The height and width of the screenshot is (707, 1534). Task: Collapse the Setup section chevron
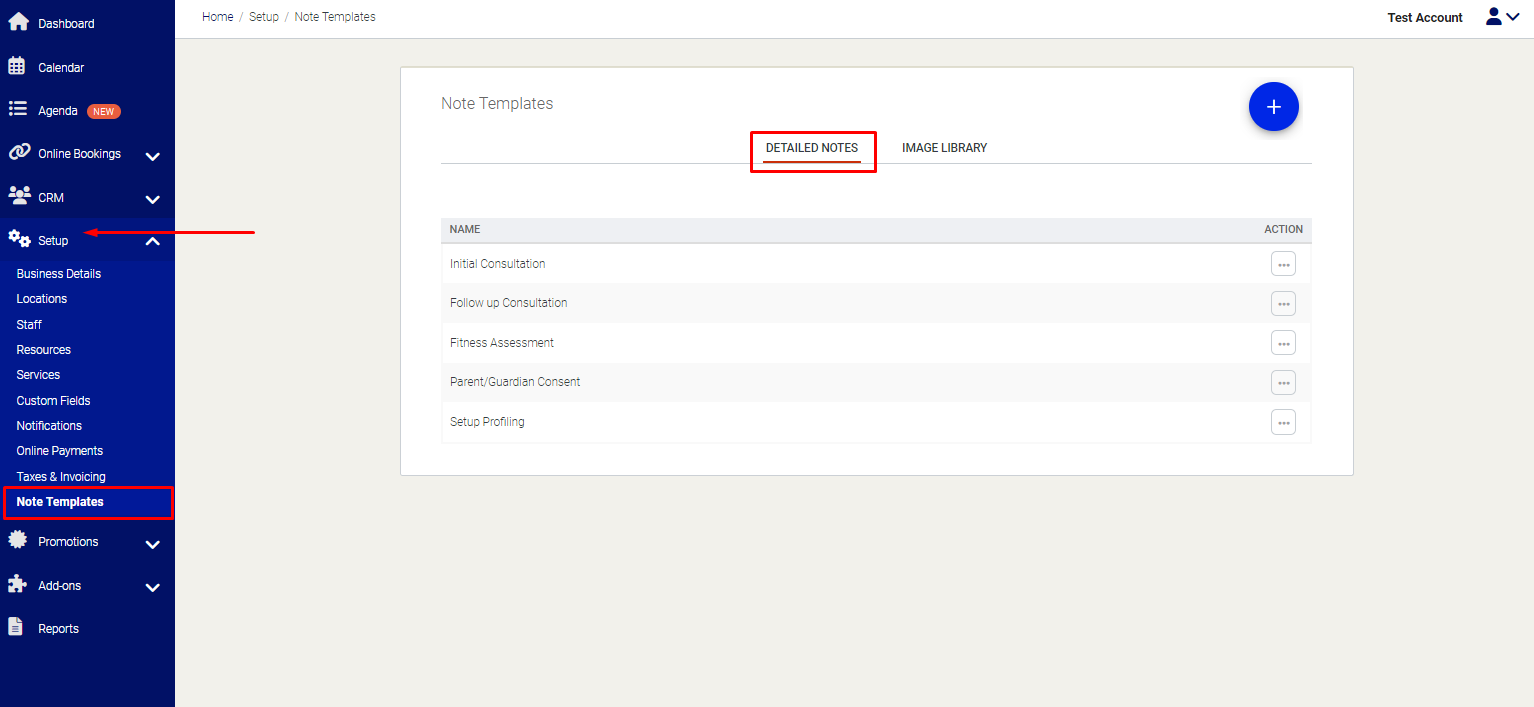pos(152,242)
